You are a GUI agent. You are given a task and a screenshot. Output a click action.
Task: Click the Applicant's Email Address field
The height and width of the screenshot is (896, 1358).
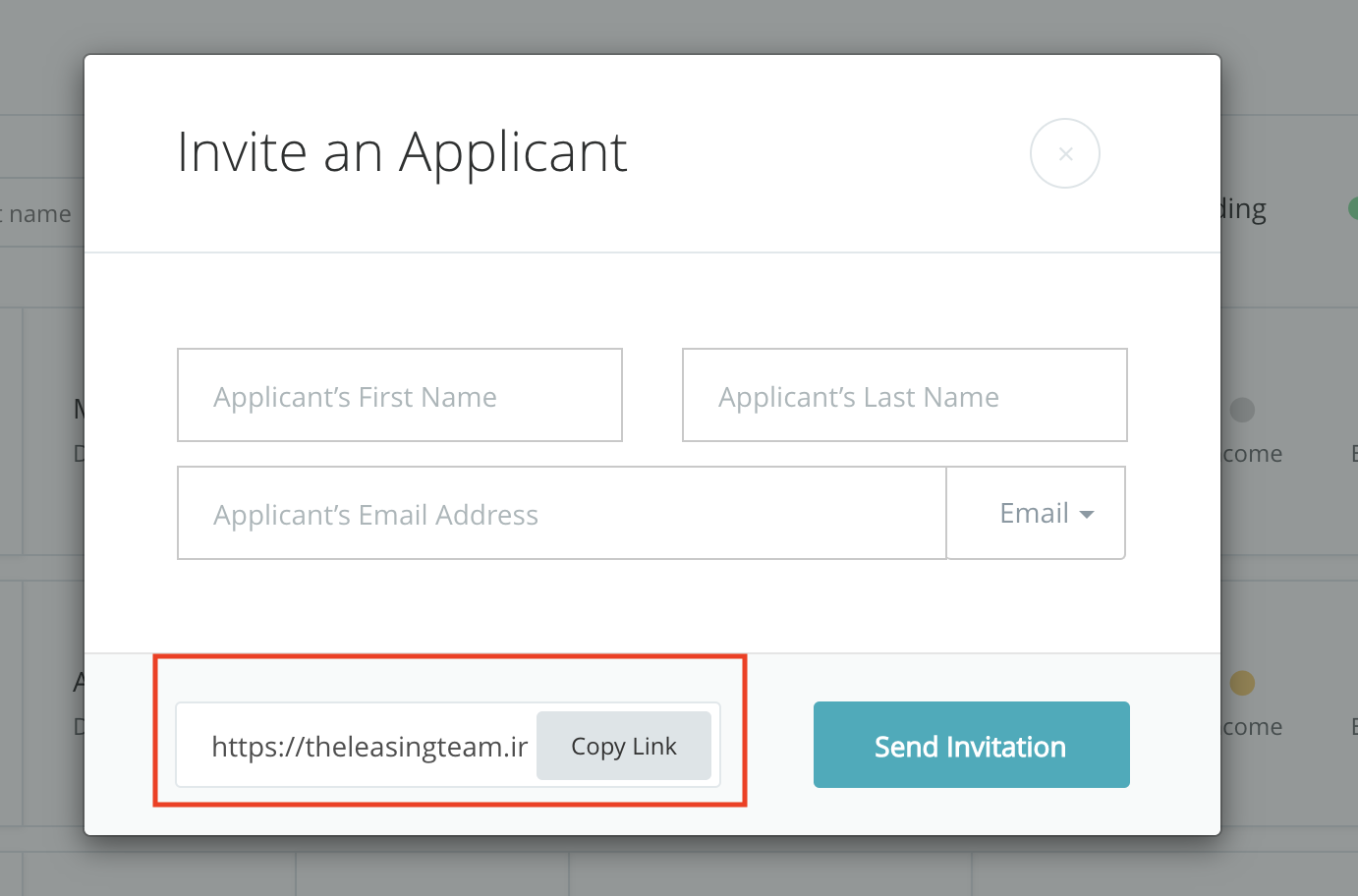click(561, 514)
